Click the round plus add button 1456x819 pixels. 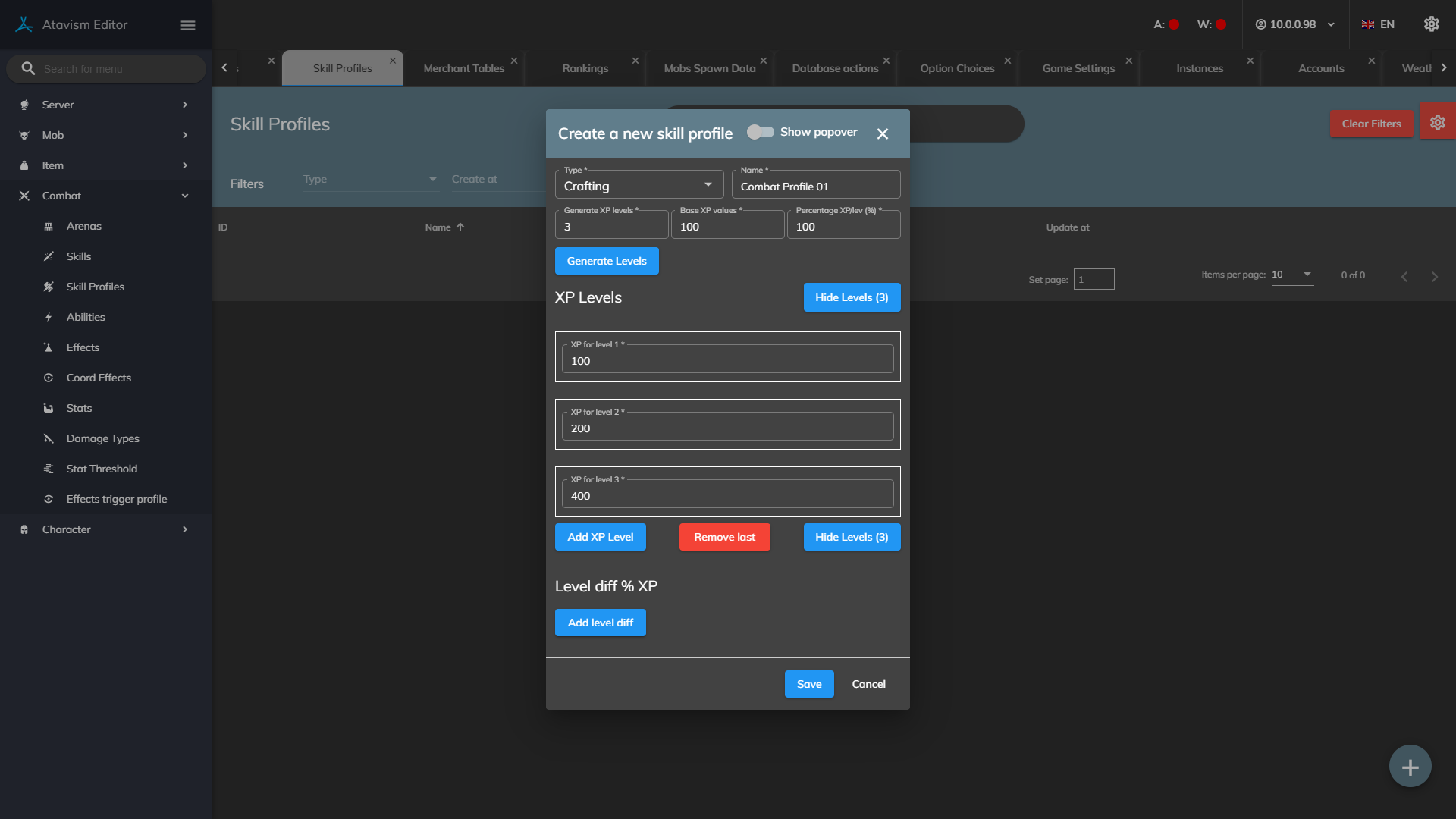coord(1410,767)
